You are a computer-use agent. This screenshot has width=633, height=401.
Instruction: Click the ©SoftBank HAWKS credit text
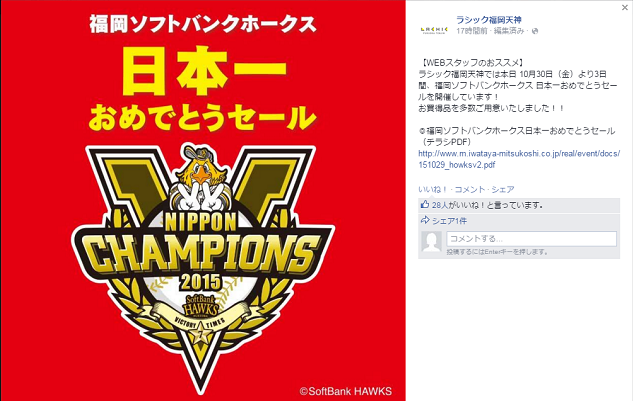pos(346,391)
